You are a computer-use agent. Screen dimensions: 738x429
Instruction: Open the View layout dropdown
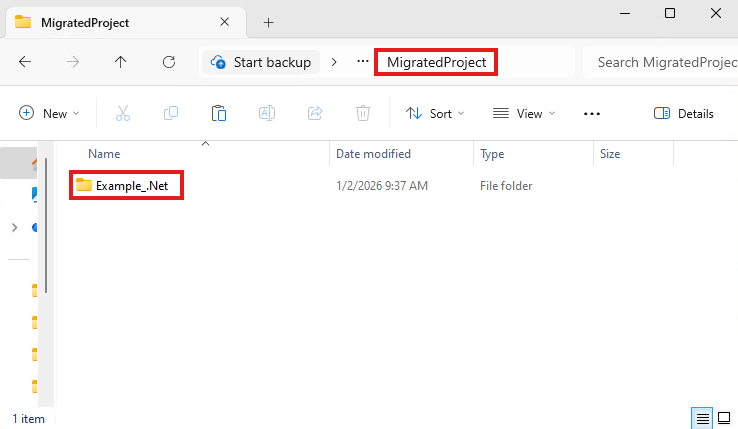pyautogui.click(x=524, y=114)
